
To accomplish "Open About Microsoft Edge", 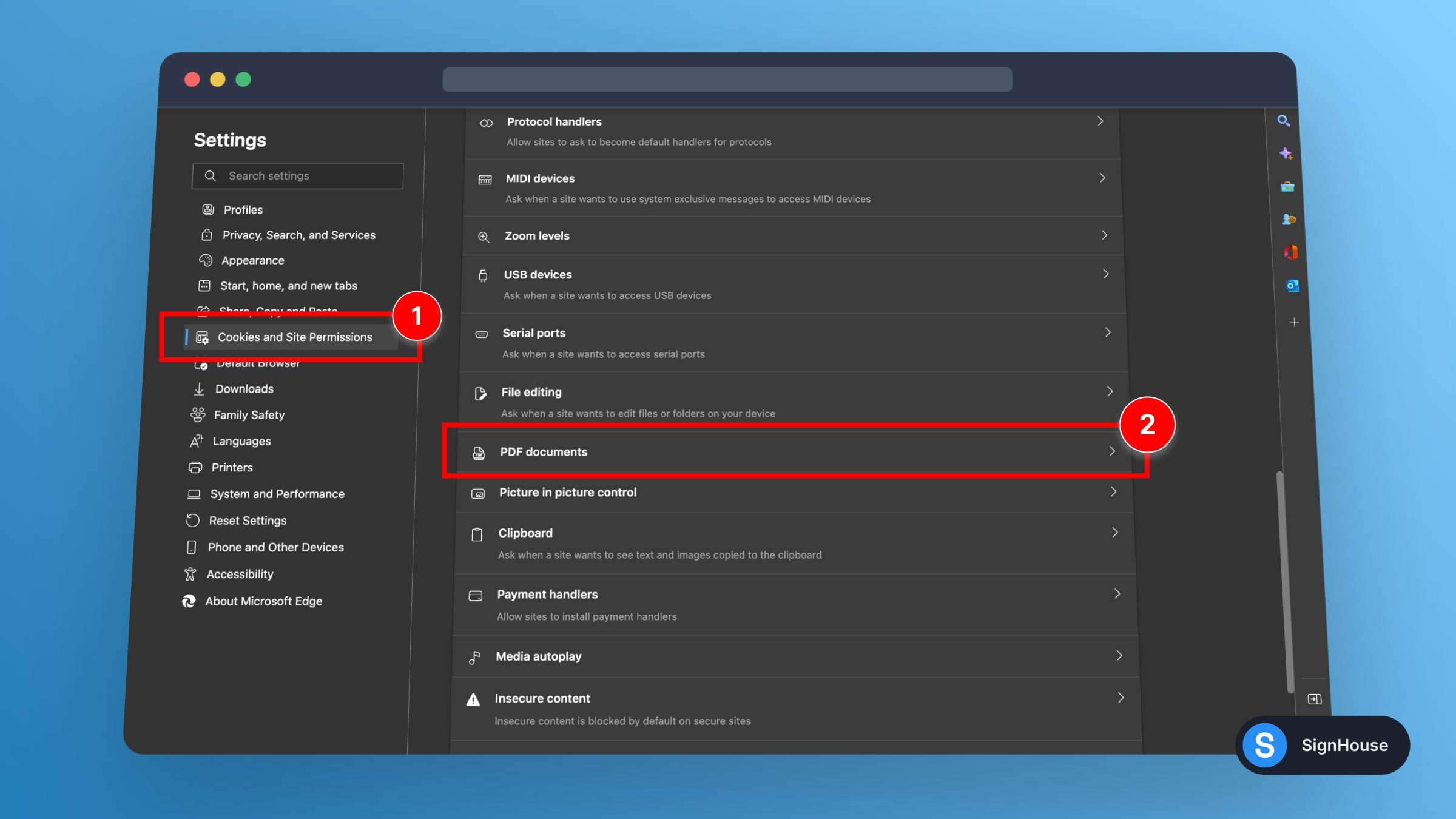I will coord(263,601).
